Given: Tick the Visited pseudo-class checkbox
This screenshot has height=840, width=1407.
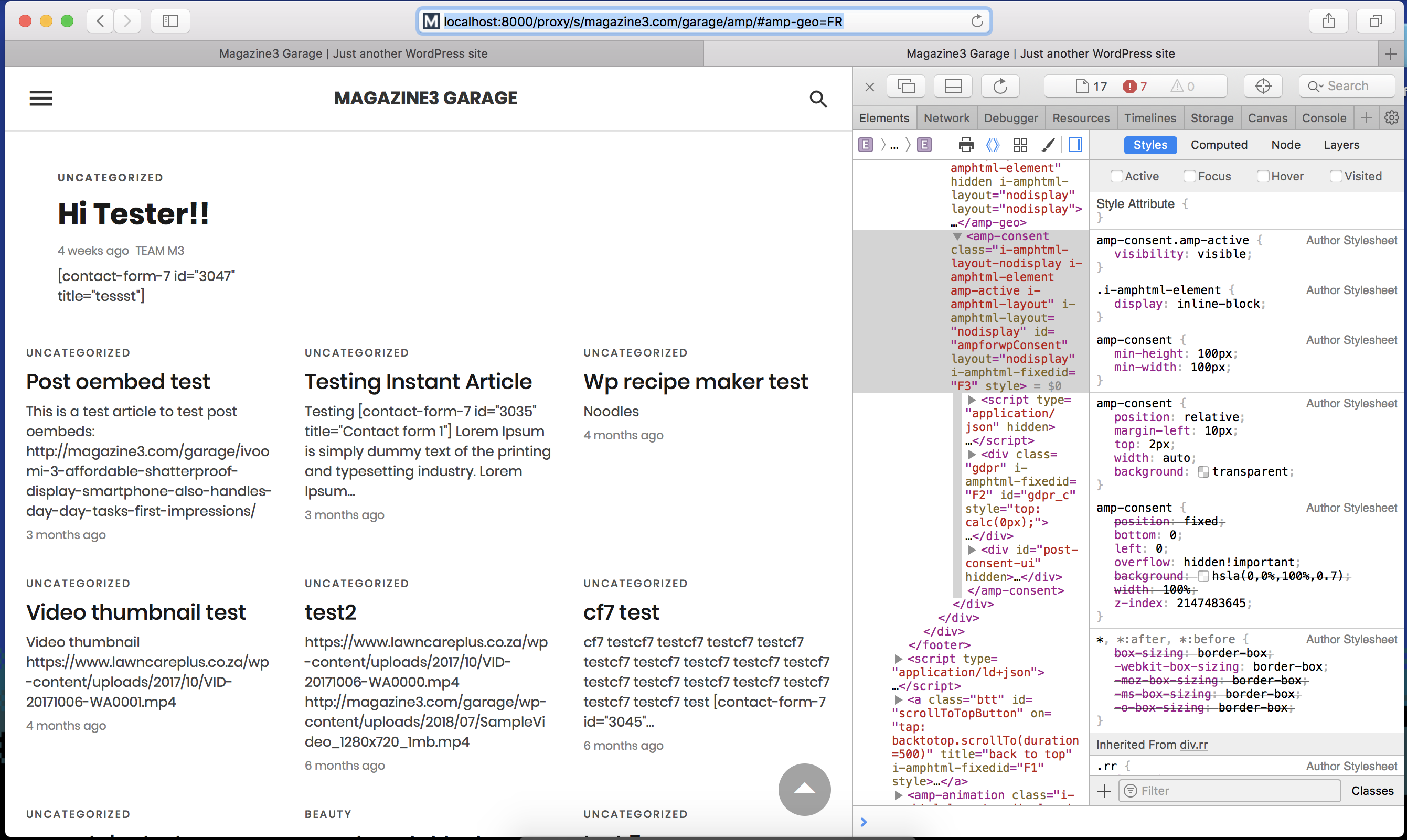Looking at the screenshot, I should (x=1336, y=177).
